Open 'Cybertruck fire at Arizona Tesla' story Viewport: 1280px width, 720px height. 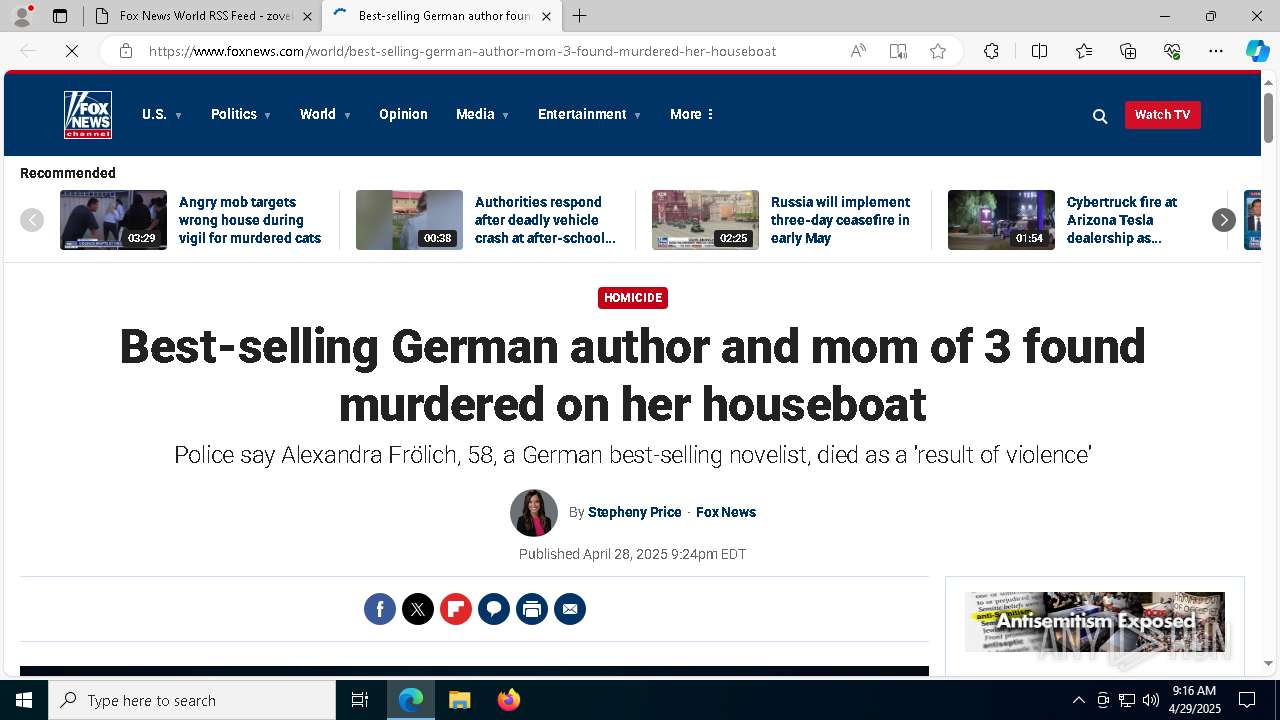click(1121, 220)
